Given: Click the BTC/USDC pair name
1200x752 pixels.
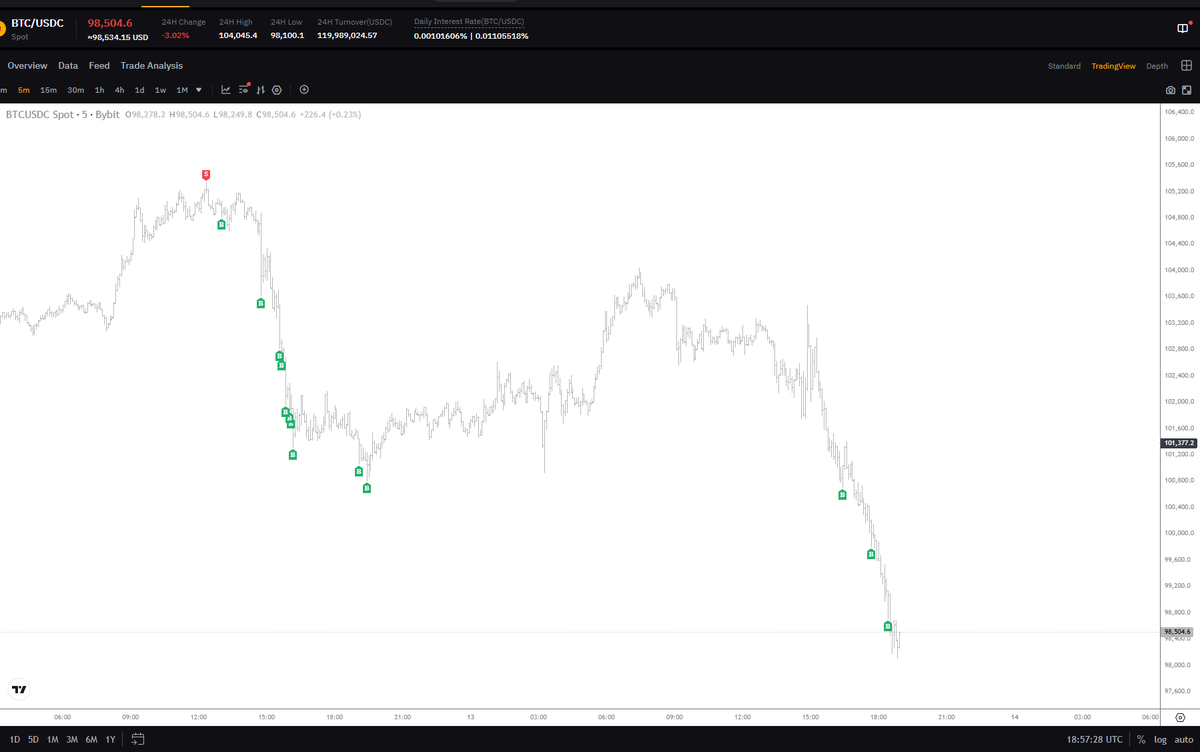Looking at the screenshot, I should (x=37, y=23).
